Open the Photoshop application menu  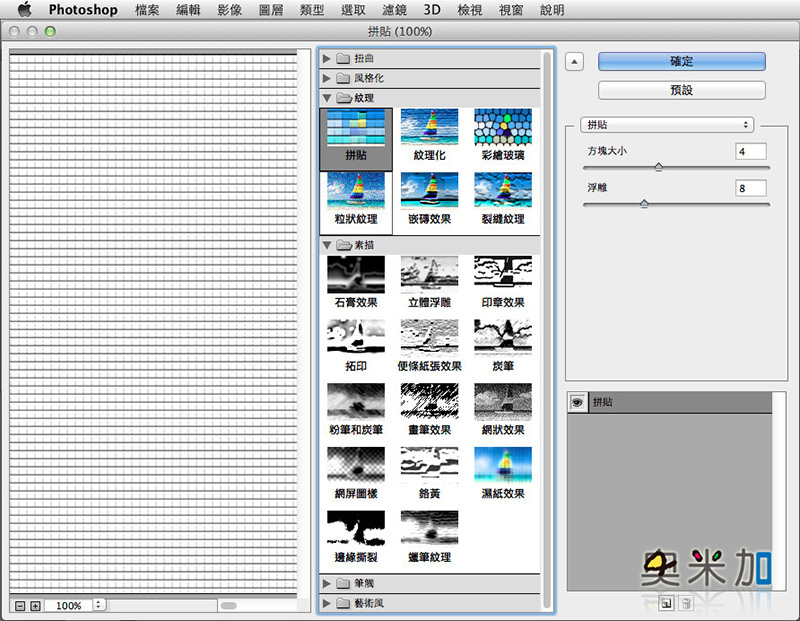coord(83,10)
